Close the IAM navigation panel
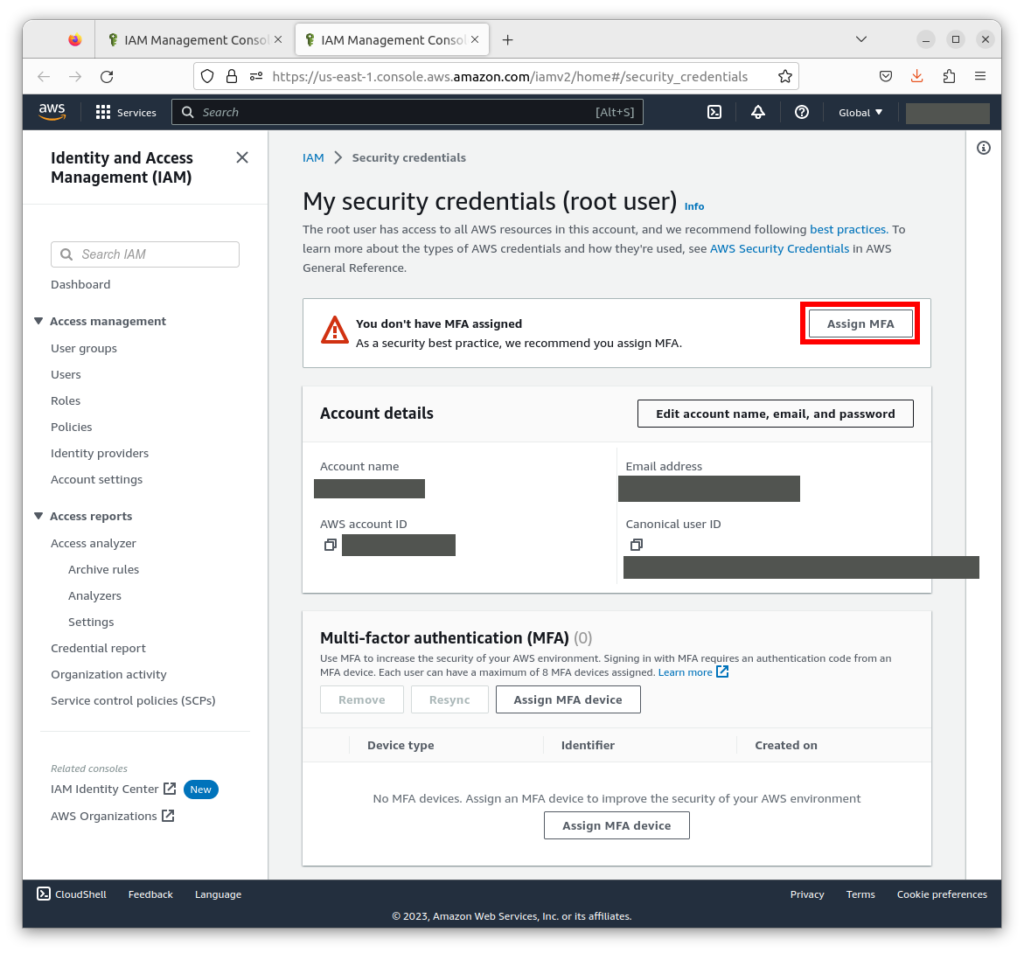Viewport: 1024px width, 953px height. pos(242,157)
